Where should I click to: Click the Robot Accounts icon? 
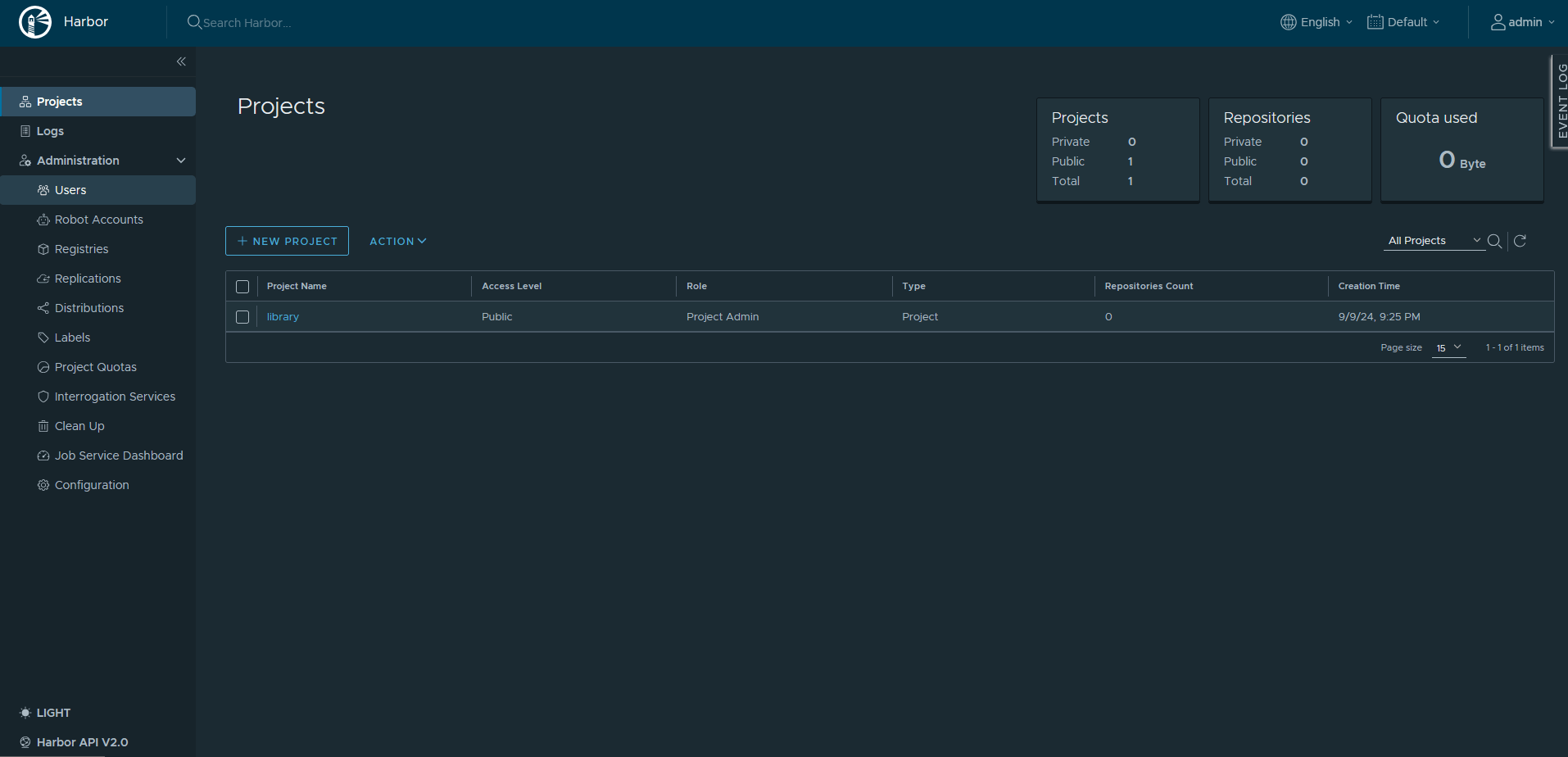click(43, 220)
